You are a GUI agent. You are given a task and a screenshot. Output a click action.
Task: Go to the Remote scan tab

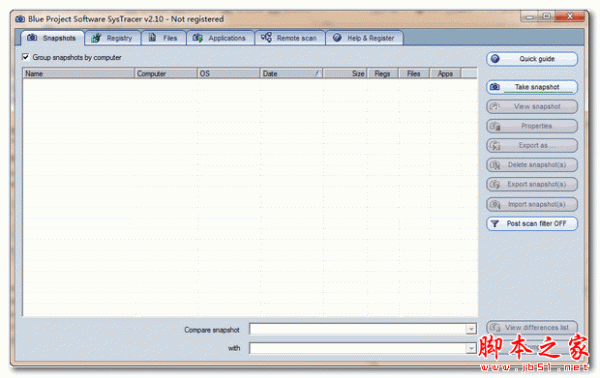tap(290, 38)
